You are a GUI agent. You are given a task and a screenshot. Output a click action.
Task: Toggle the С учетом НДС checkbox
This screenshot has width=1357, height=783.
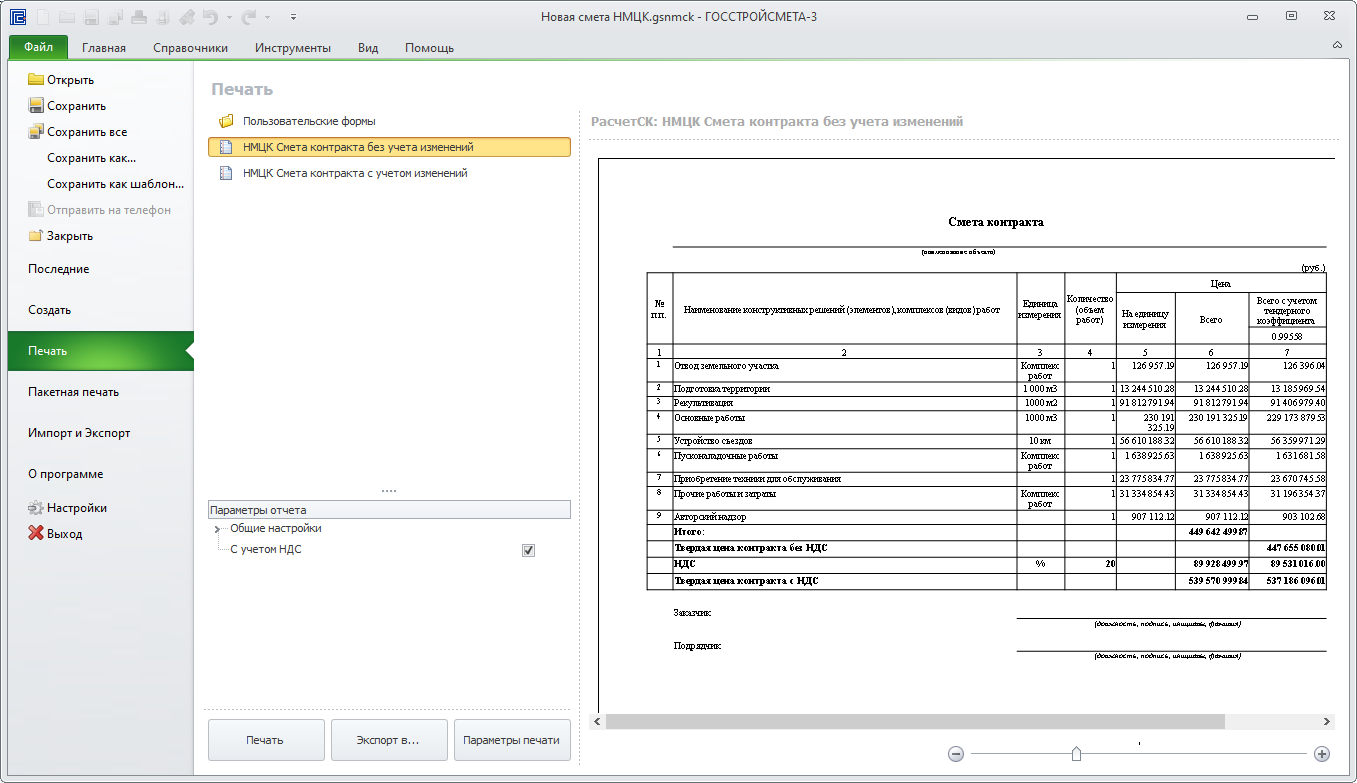tap(529, 550)
